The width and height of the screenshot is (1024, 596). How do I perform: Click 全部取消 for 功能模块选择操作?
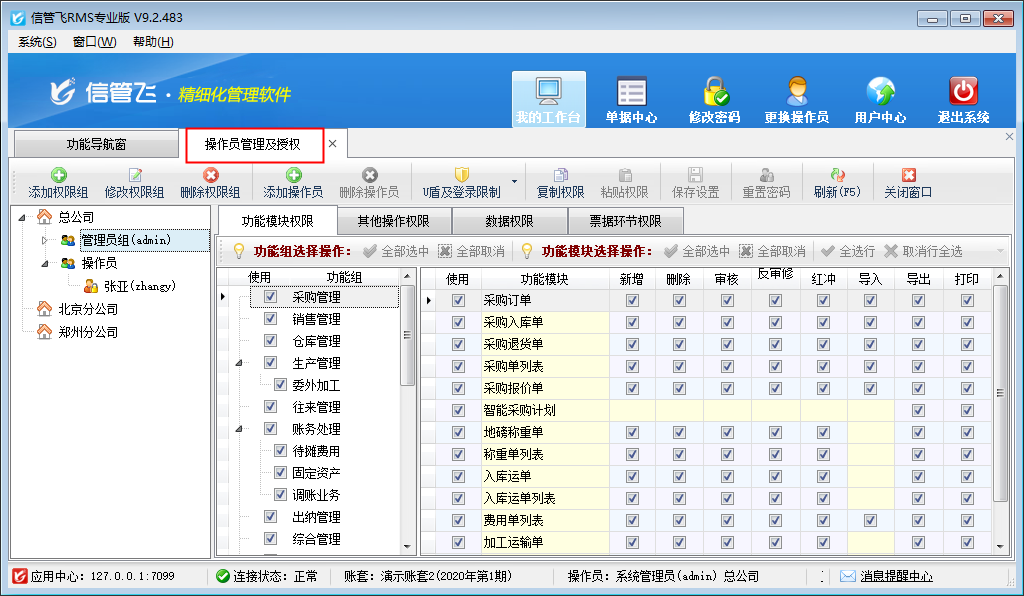pos(773,251)
